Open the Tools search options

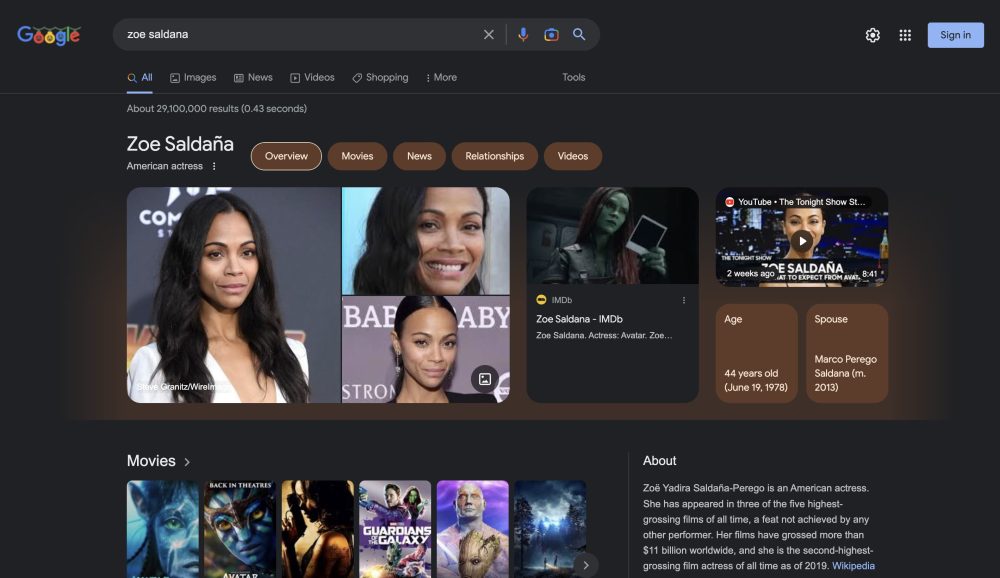[x=573, y=78]
